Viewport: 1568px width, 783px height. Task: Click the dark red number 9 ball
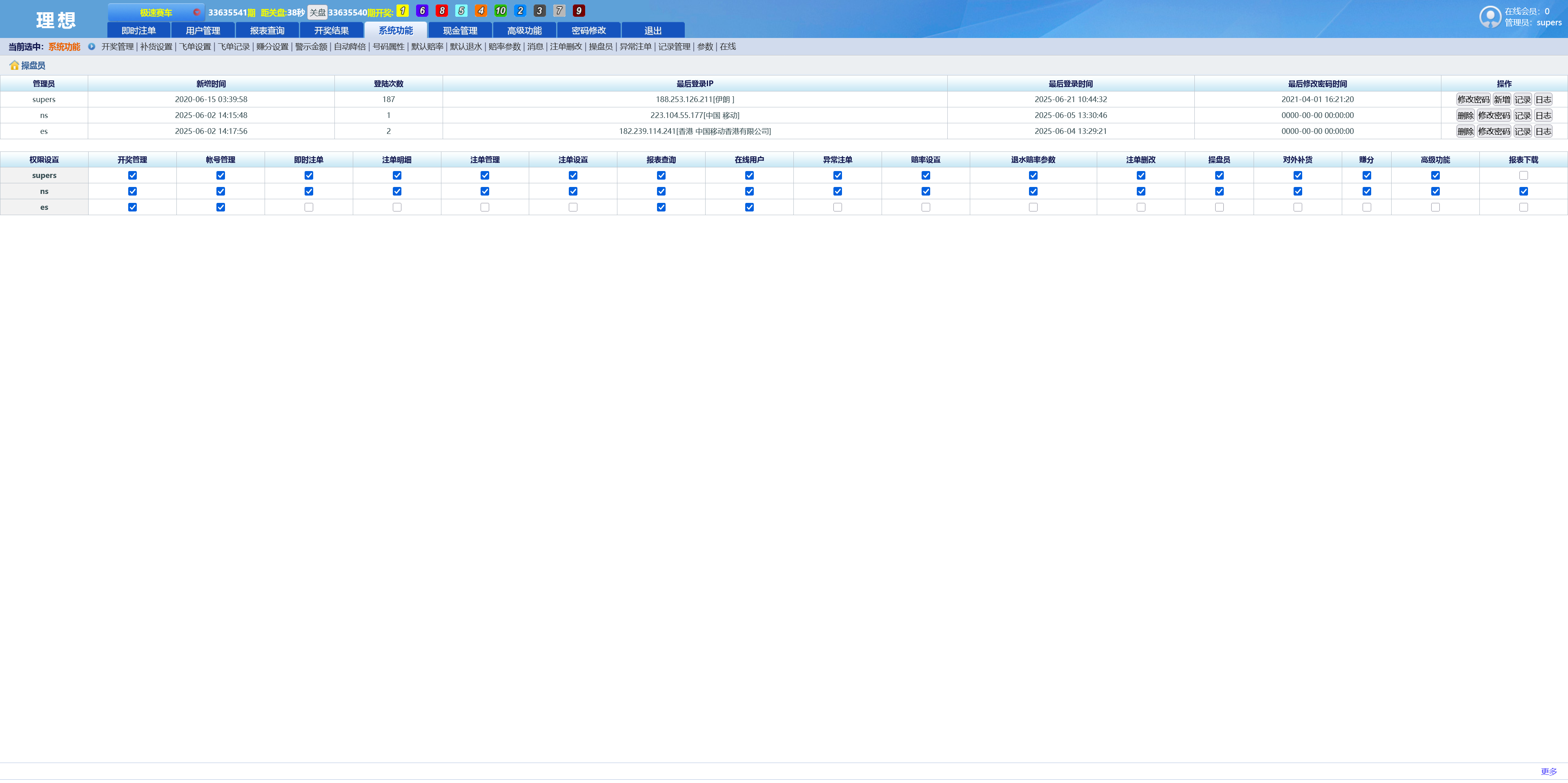coord(579,11)
